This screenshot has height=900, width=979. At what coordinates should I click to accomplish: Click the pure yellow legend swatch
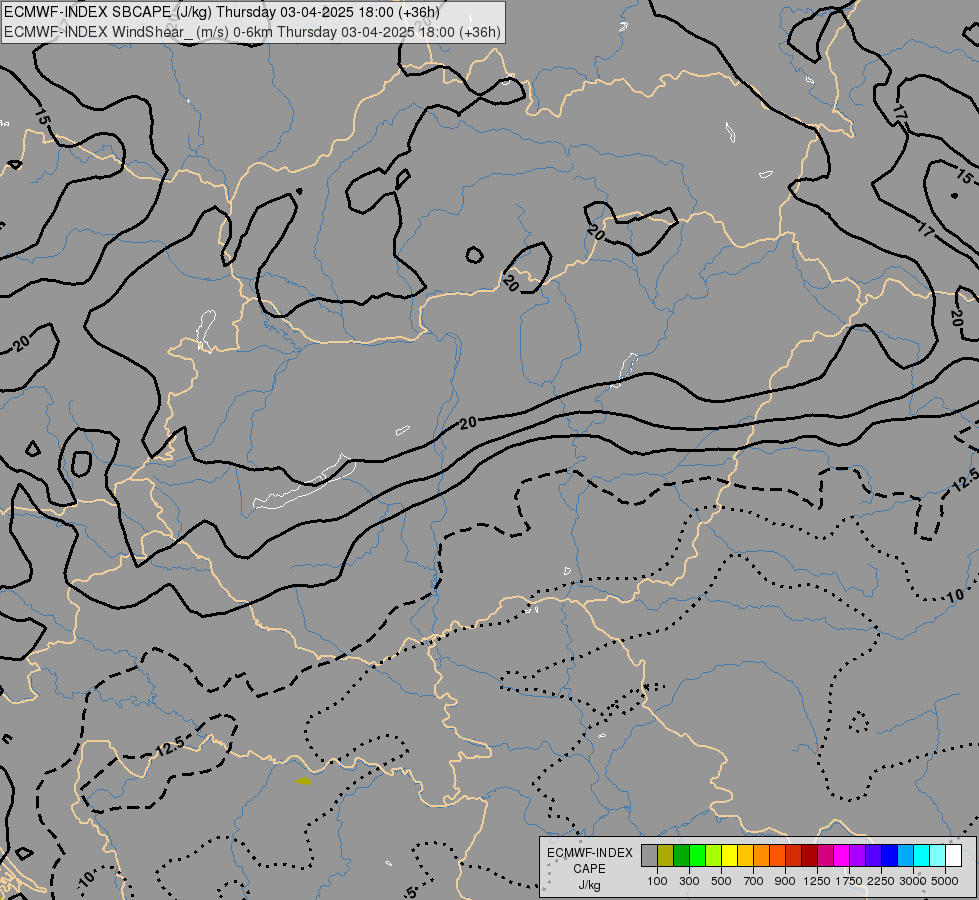[729, 856]
